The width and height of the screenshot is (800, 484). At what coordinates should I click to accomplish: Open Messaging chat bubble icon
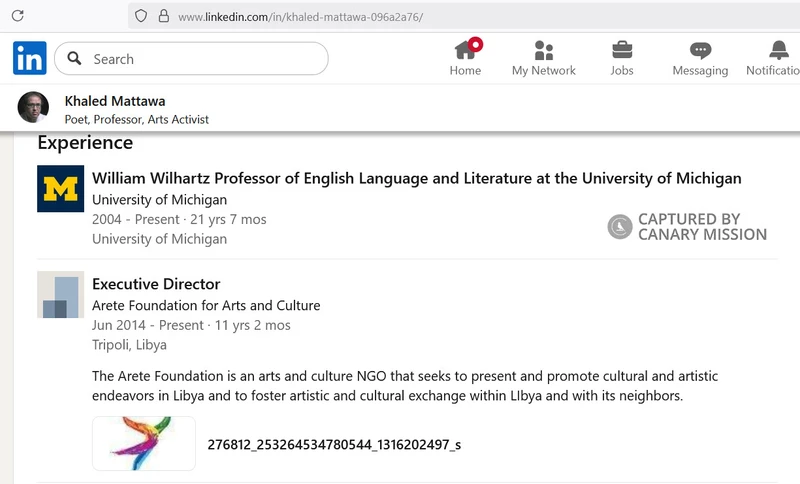pos(700,50)
